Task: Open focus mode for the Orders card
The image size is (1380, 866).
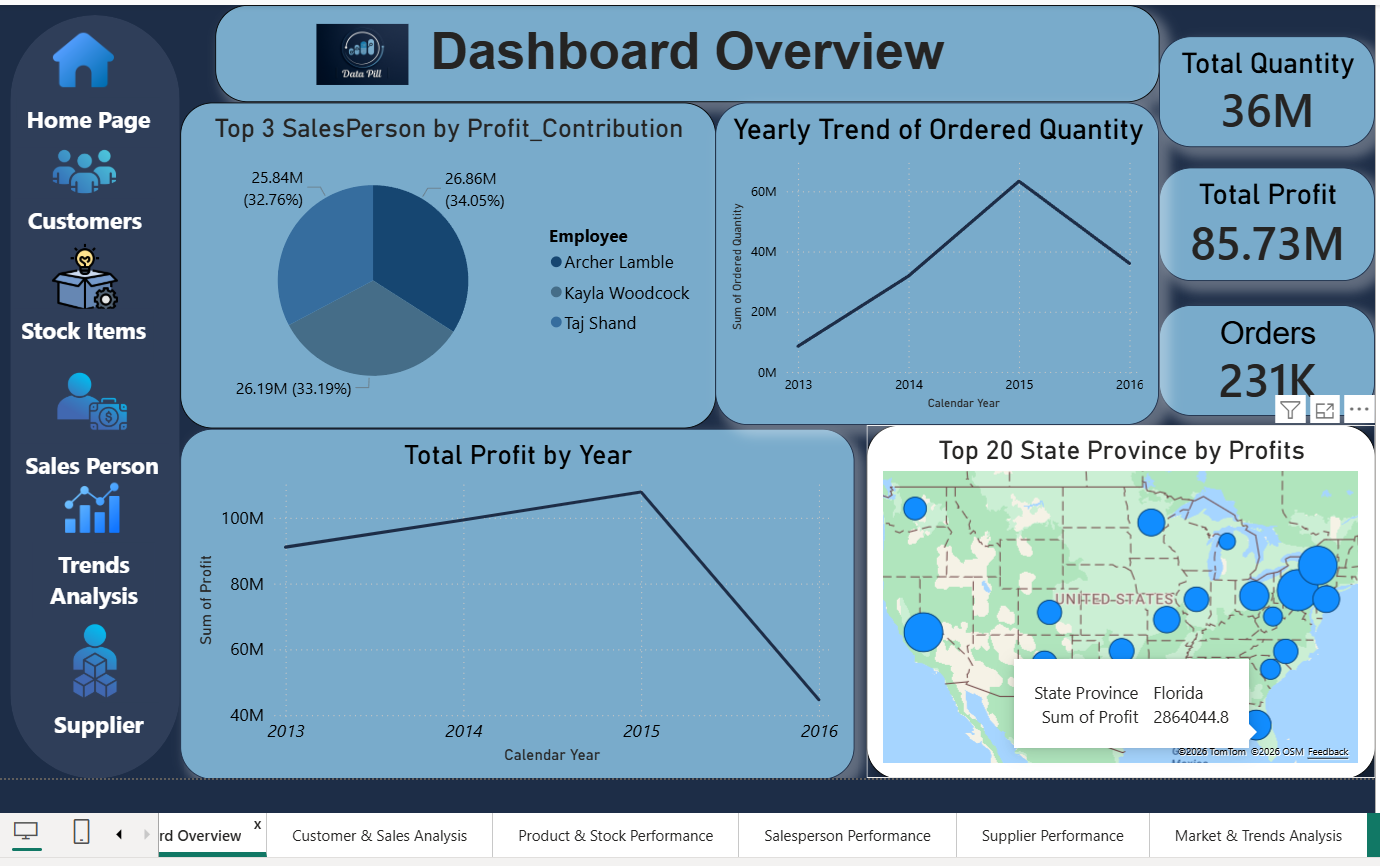Action: tap(1325, 410)
